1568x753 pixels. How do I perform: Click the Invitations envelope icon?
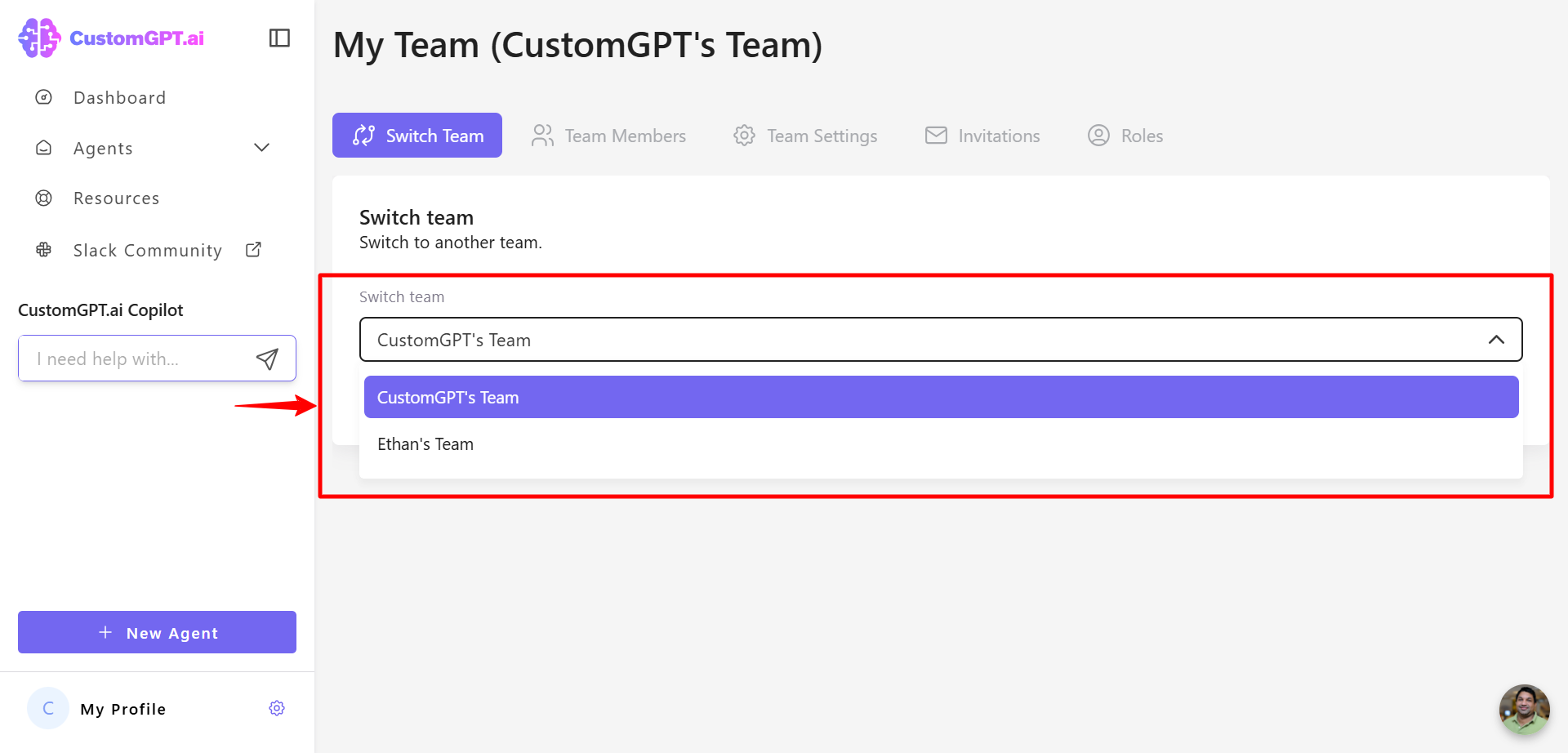click(x=936, y=136)
